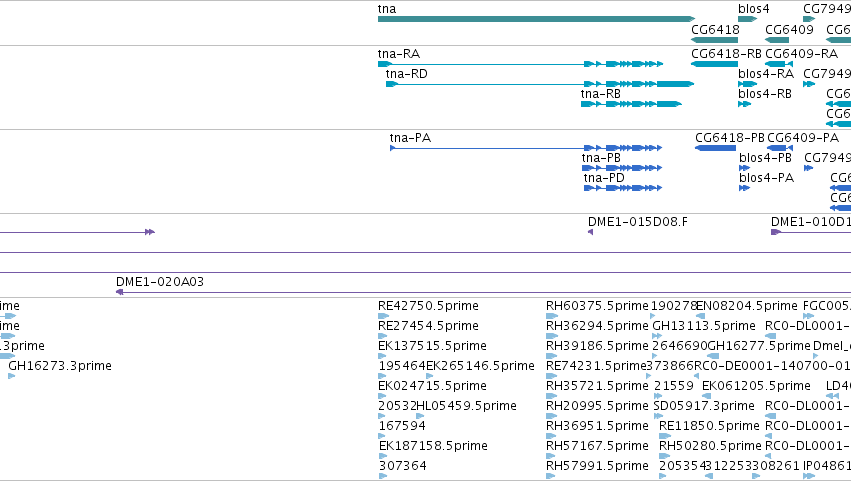Select the tna-RD transcript line
Image resolution: width=851 pixels, height=481 pixels.
(x=540, y=84)
